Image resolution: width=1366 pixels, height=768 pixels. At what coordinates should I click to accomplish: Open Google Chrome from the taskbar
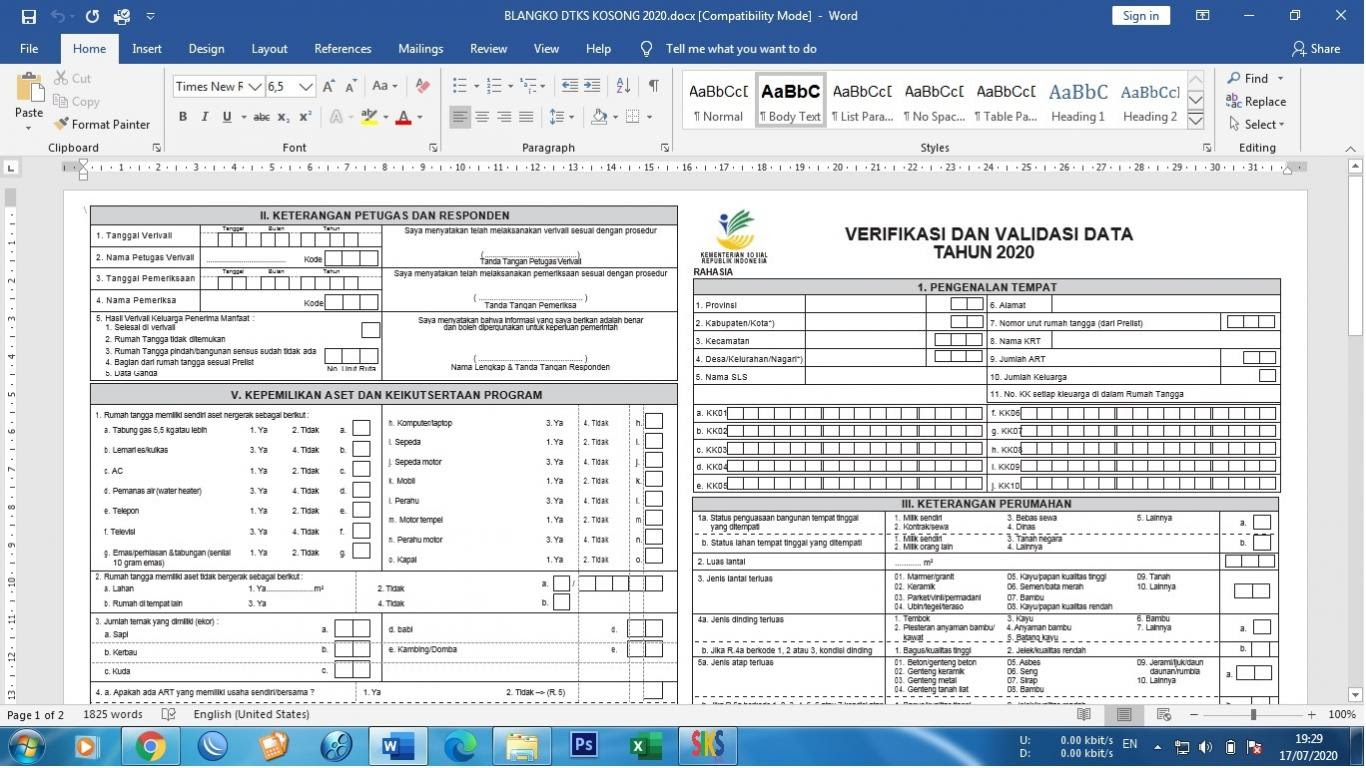151,746
